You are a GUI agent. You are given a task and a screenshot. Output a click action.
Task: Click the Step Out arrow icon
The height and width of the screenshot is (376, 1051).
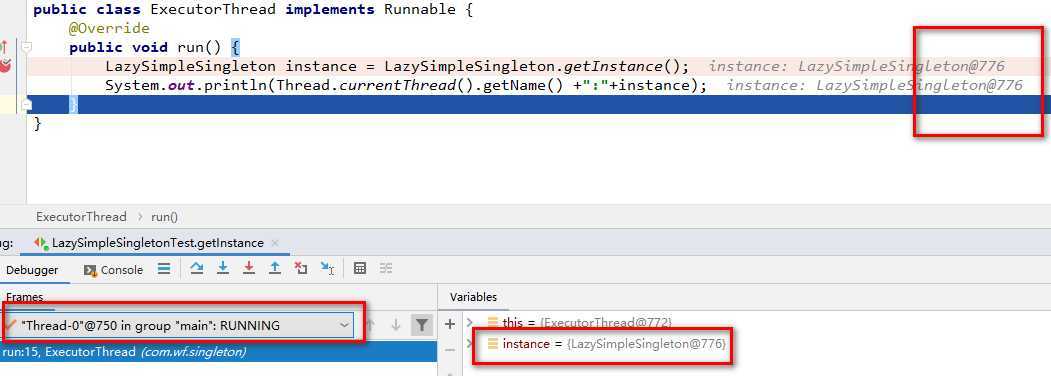coord(275,269)
